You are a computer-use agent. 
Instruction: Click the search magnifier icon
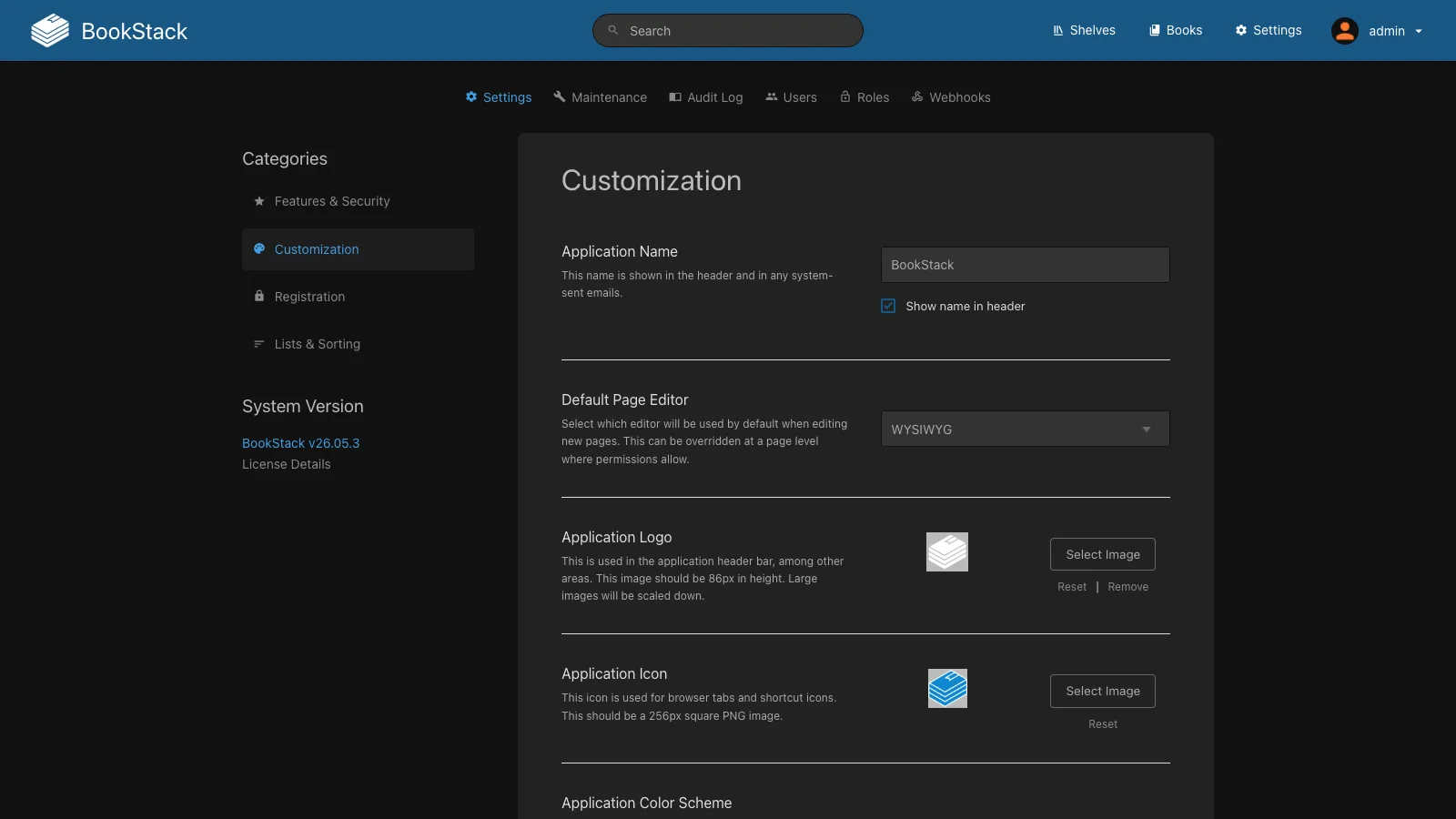pyautogui.click(x=613, y=30)
